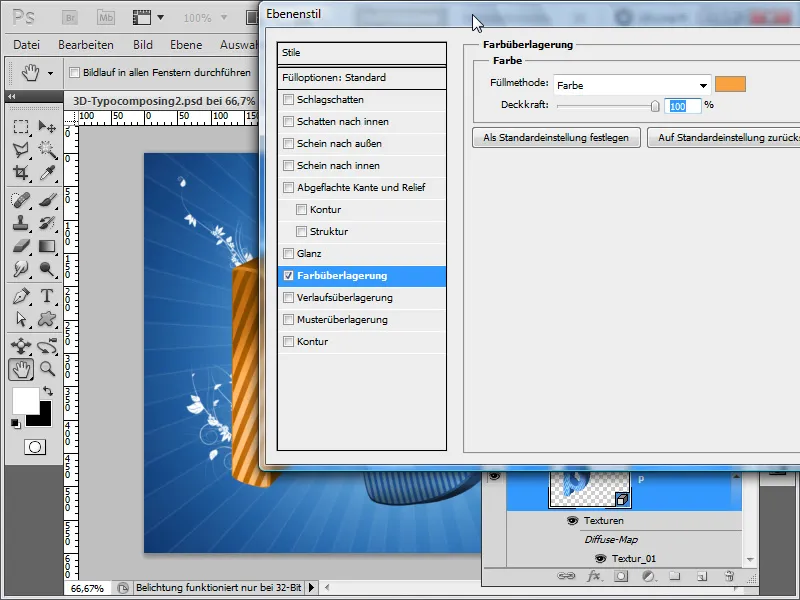Select the Custom Shape tool
Screen dimensions: 800x600
(x=47, y=319)
